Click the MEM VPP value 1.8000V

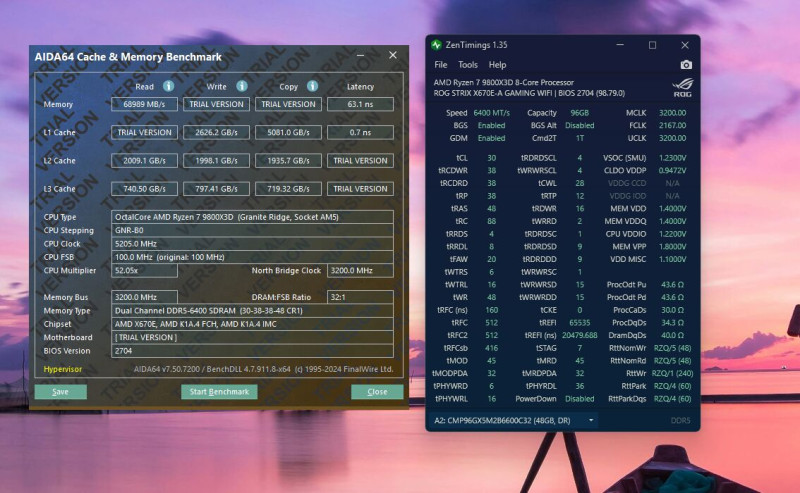672,246
